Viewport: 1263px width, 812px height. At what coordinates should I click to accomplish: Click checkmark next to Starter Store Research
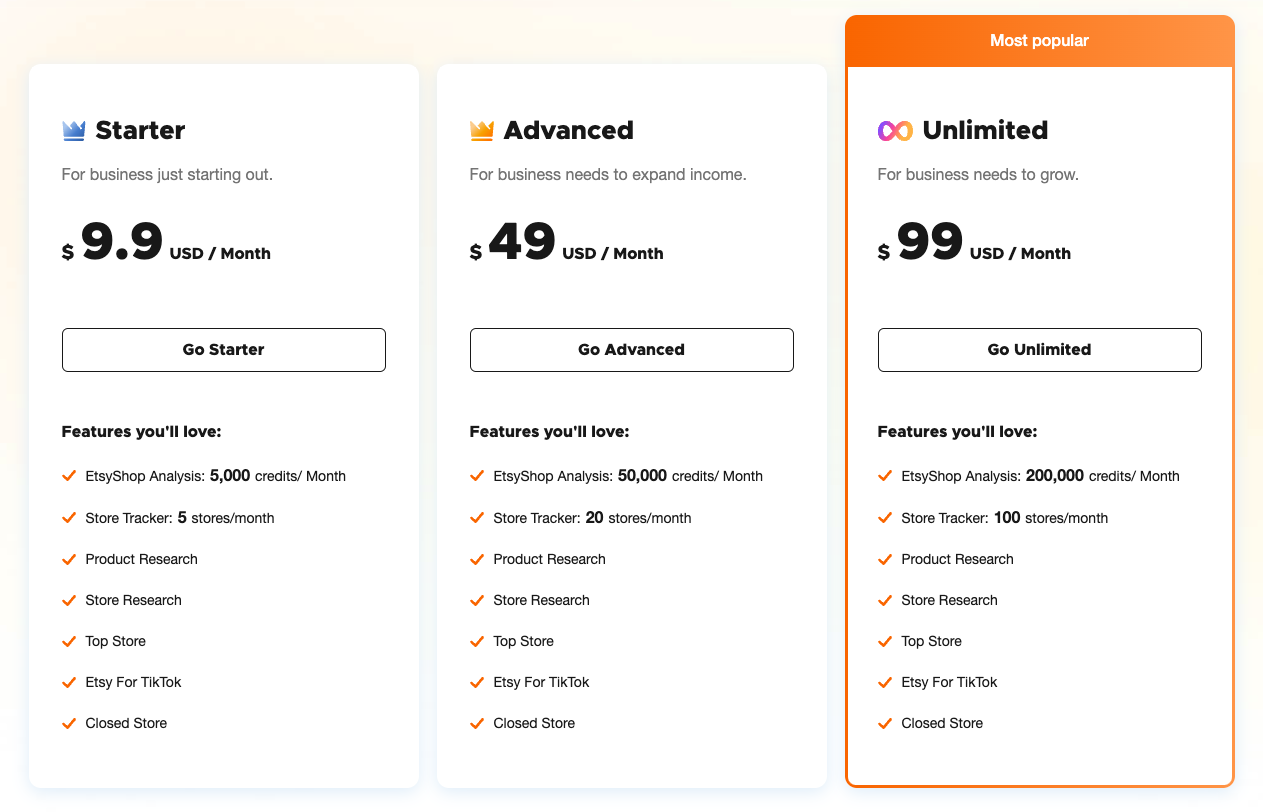click(x=69, y=600)
